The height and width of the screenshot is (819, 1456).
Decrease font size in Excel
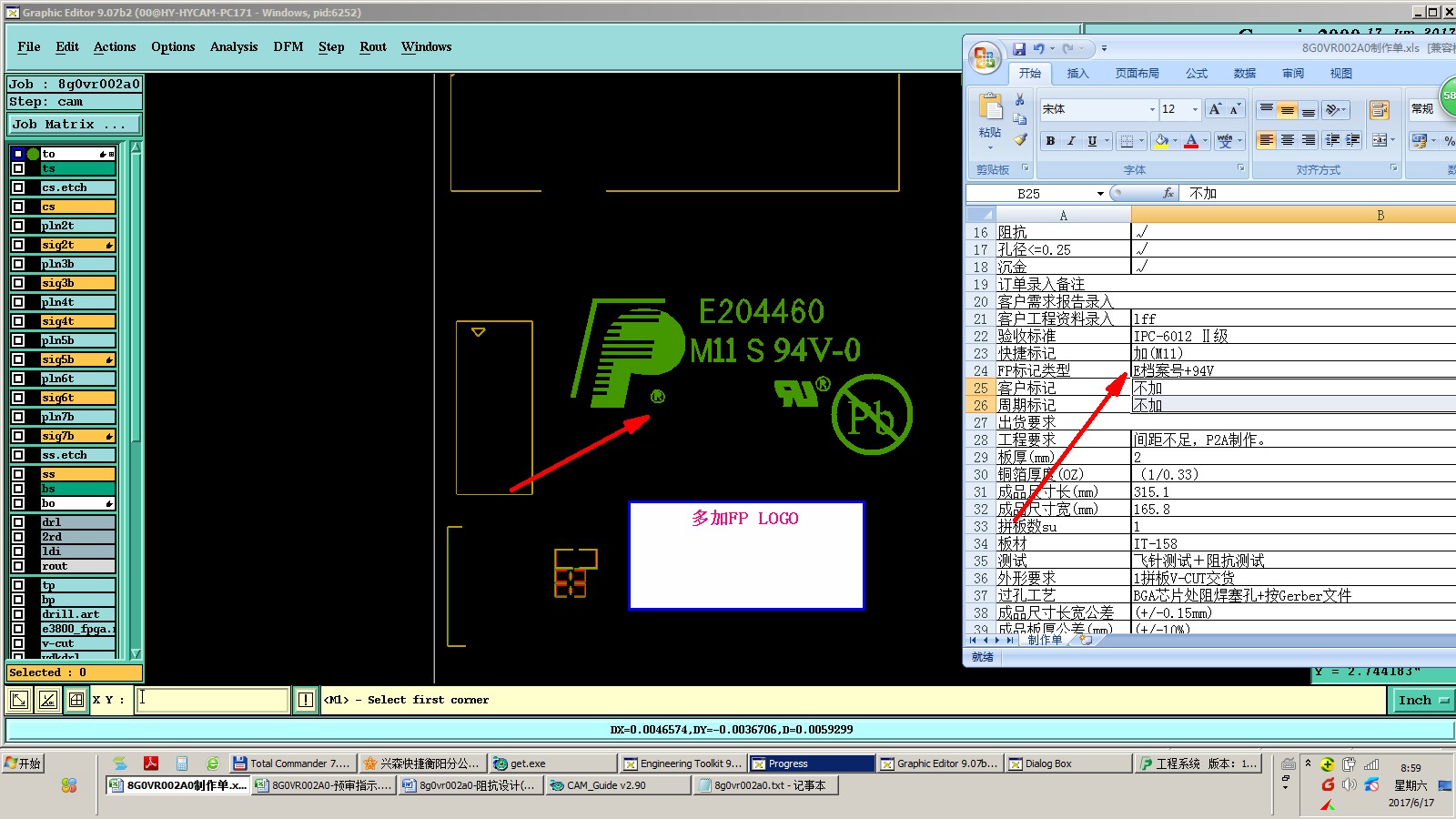click(1235, 109)
